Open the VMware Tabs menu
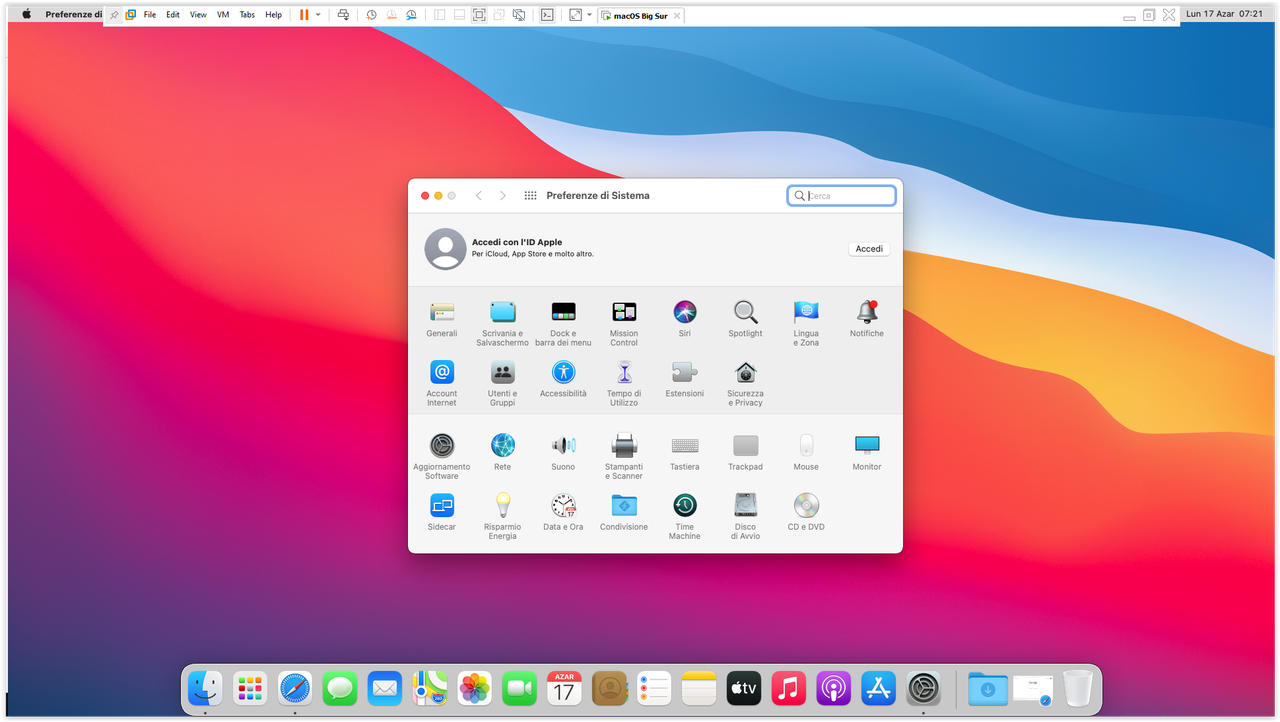This screenshot has height=722, width=1280. pyautogui.click(x=247, y=15)
